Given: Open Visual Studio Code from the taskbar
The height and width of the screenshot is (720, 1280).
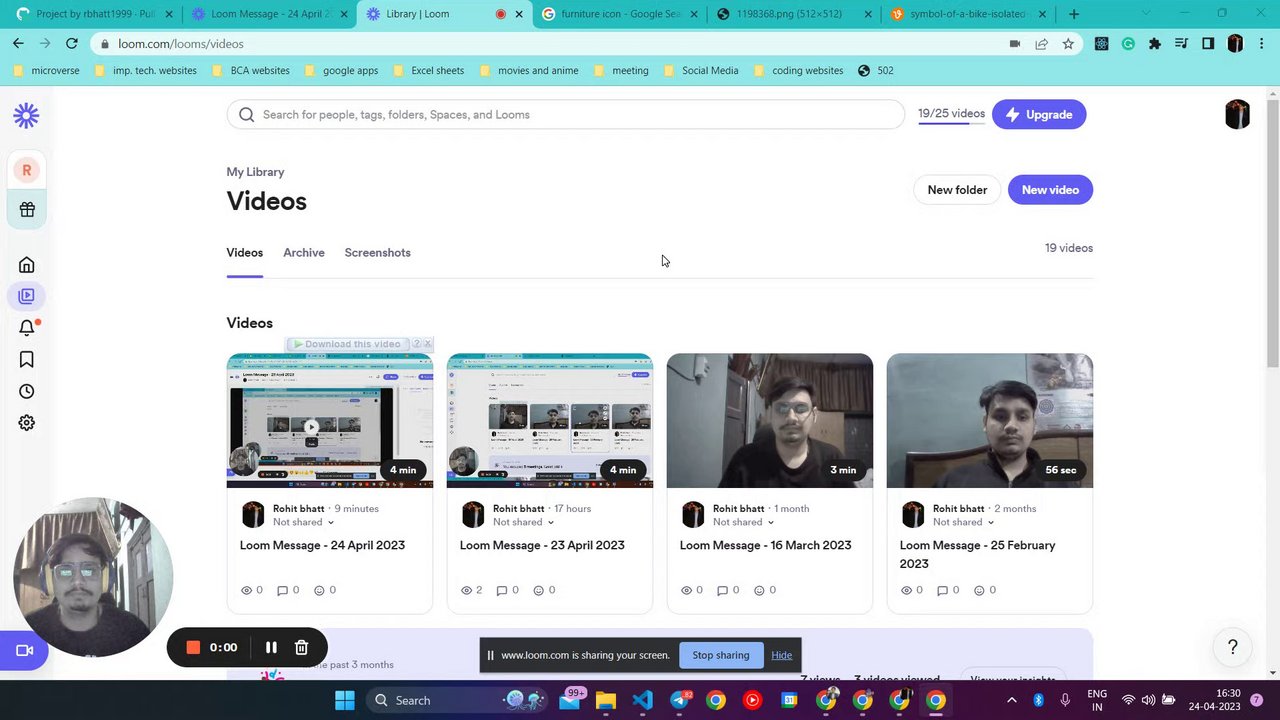Looking at the screenshot, I should 642,701.
